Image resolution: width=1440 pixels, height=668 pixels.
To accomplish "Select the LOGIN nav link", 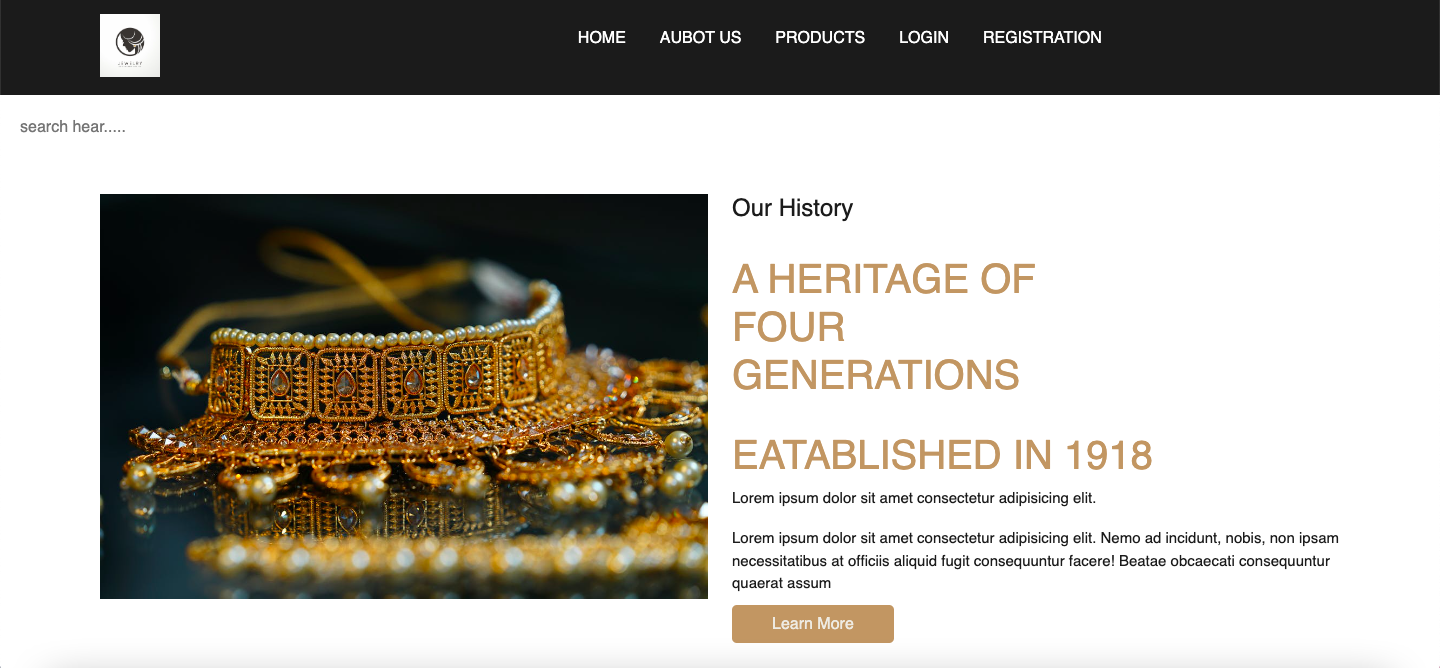I will pyautogui.click(x=924, y=37).
